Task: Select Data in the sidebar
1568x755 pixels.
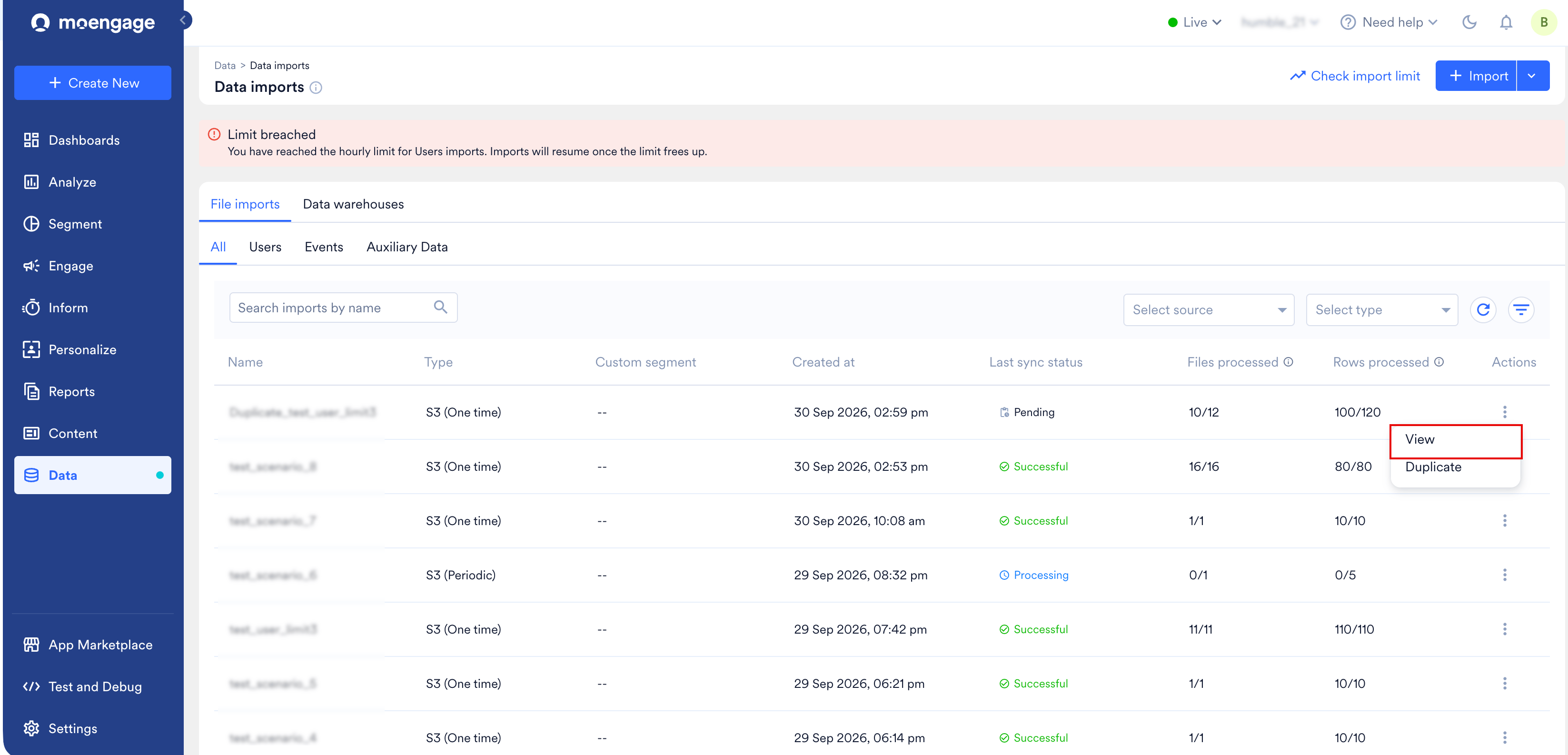Action: click(92, 475)
